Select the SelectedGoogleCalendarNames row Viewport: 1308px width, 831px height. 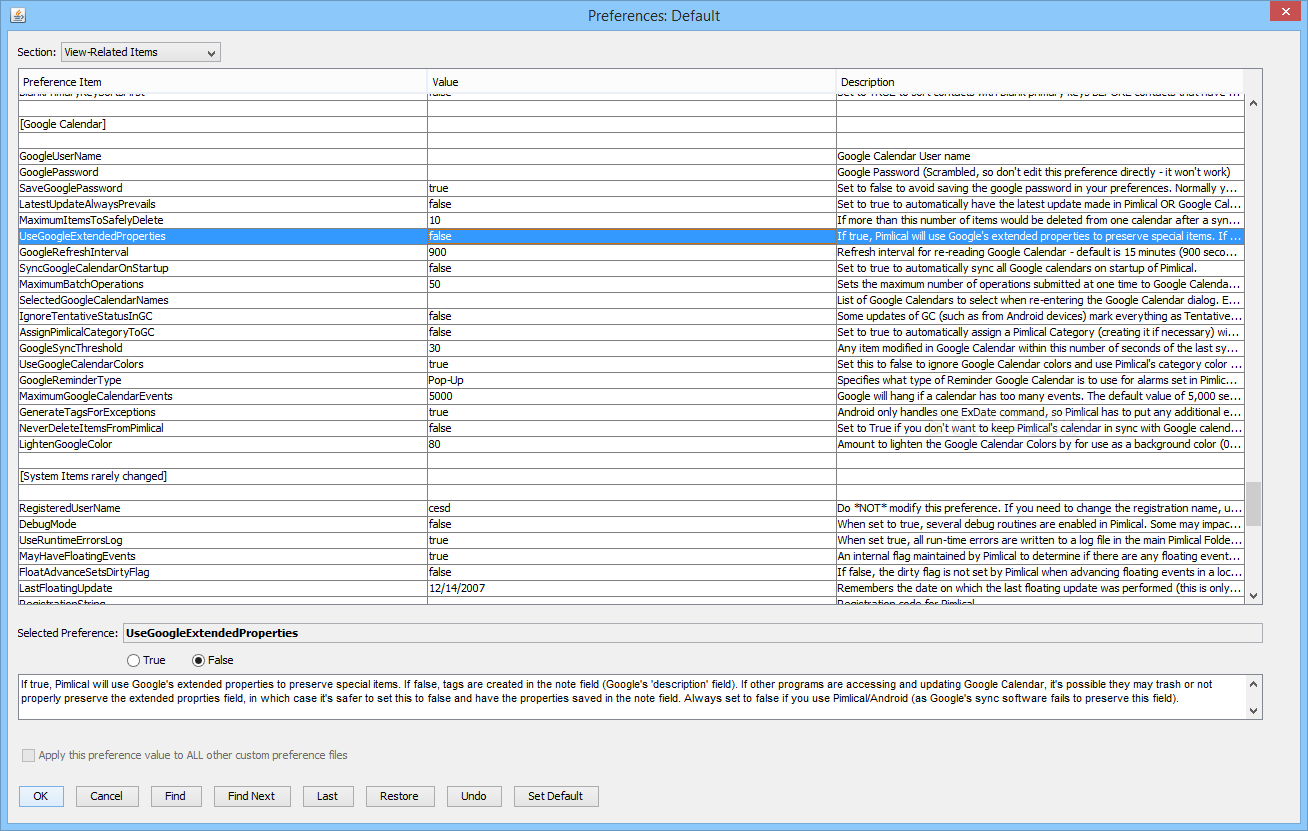[631, 300]
